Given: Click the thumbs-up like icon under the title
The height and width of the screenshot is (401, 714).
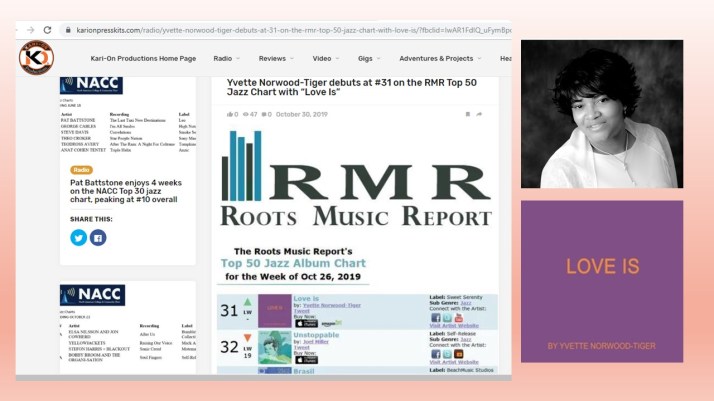Looking at the screenshot, I should coord(230,114).
